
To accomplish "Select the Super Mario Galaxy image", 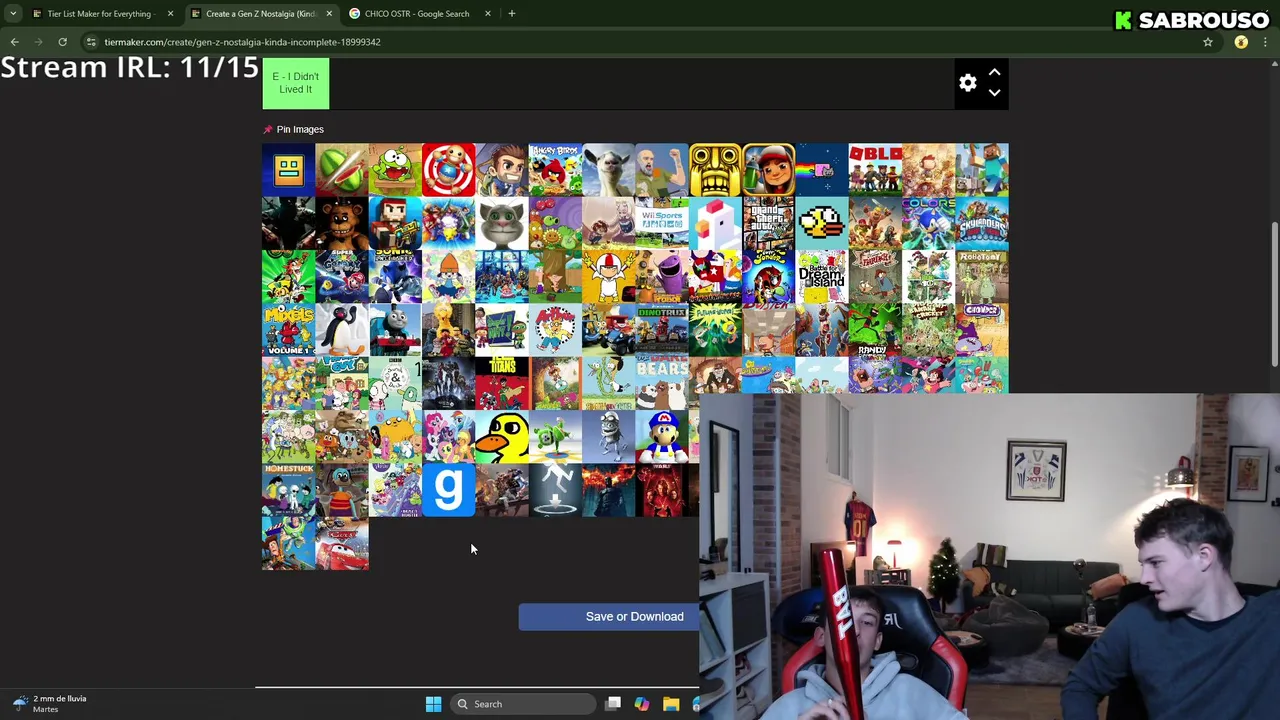I will click(x=341, y=276).
